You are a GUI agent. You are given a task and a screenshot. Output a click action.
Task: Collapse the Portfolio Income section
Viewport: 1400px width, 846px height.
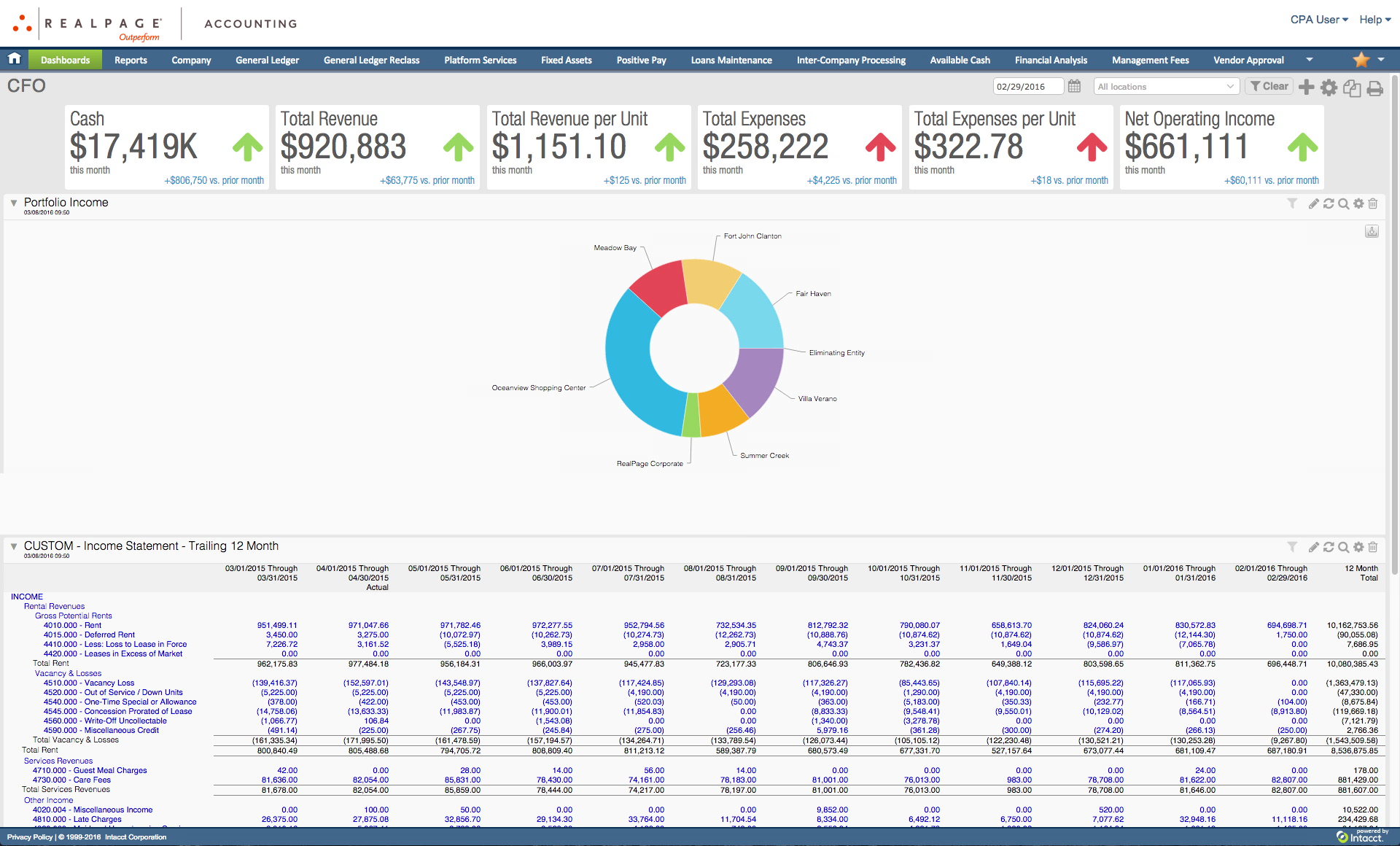[14, 203]
